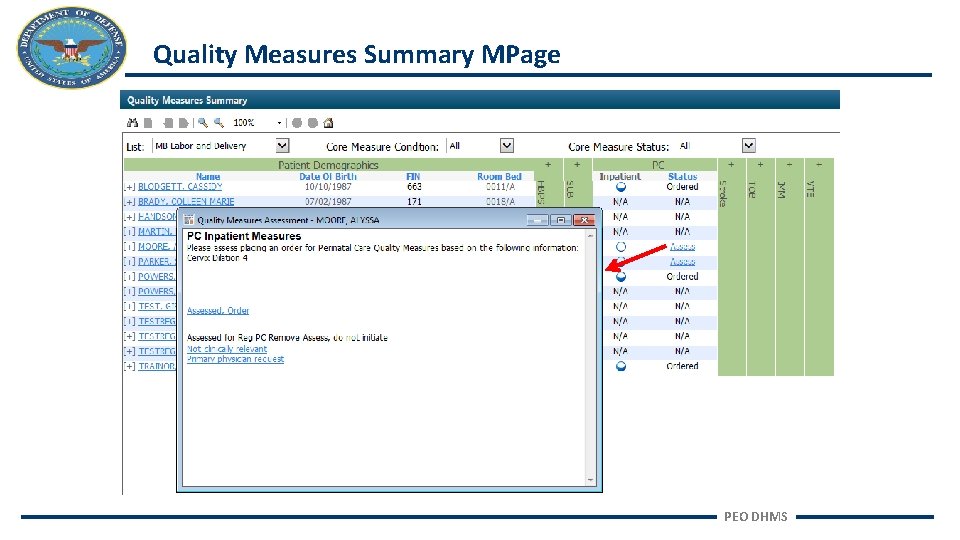Click the Ordered status in BLODGETT row
The width and height of the screenshot is (960, 540).
[682, 187]
